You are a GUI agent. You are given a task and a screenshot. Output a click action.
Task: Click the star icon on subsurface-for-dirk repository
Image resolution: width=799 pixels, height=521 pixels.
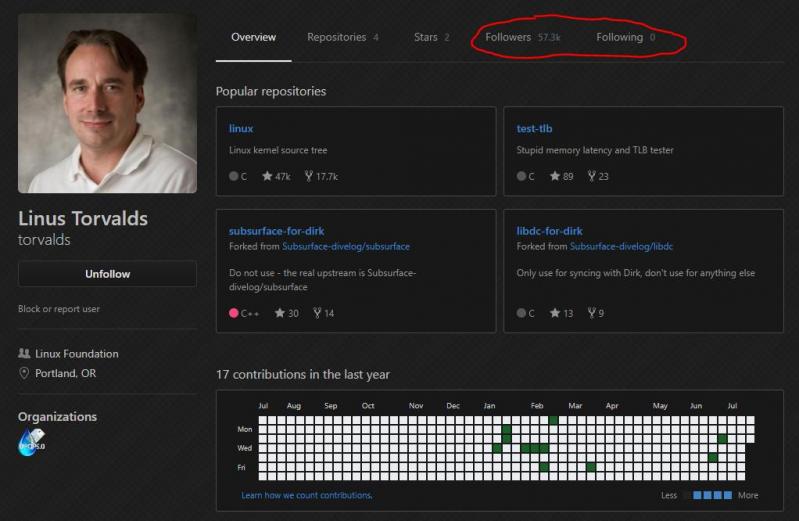(x=268, y=313)
